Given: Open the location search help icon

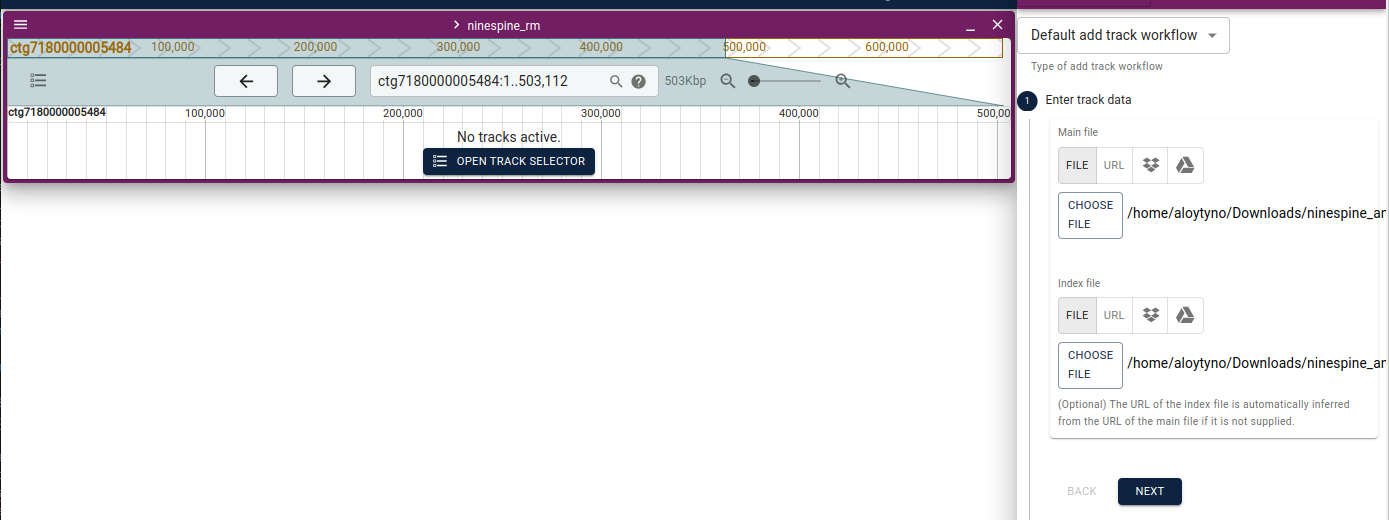Looking at the screenshot, I should pyautogui.click(x=638, y=81).
